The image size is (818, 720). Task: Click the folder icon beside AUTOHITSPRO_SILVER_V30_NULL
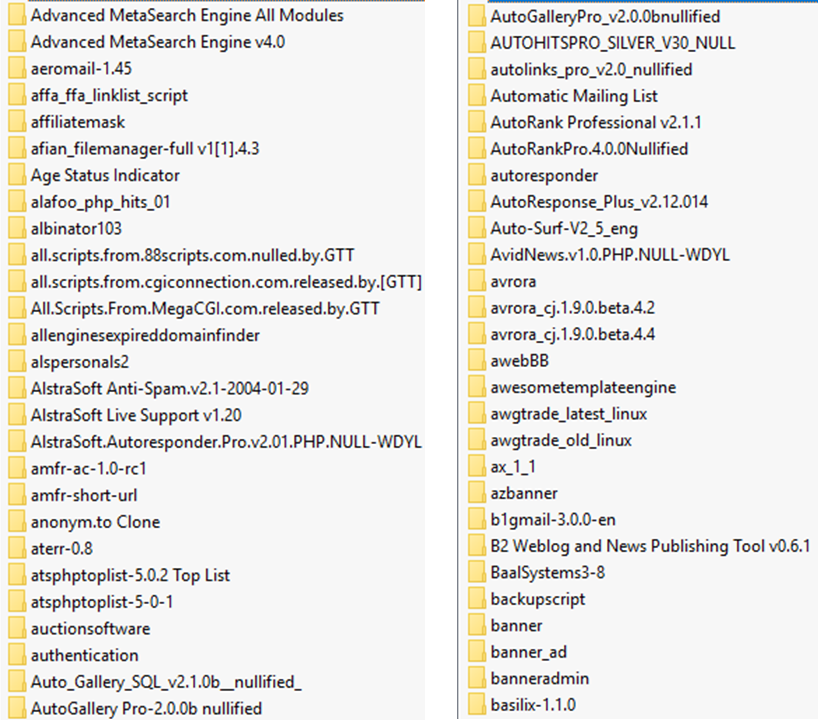pyautogui.click(x=476, y=42)
